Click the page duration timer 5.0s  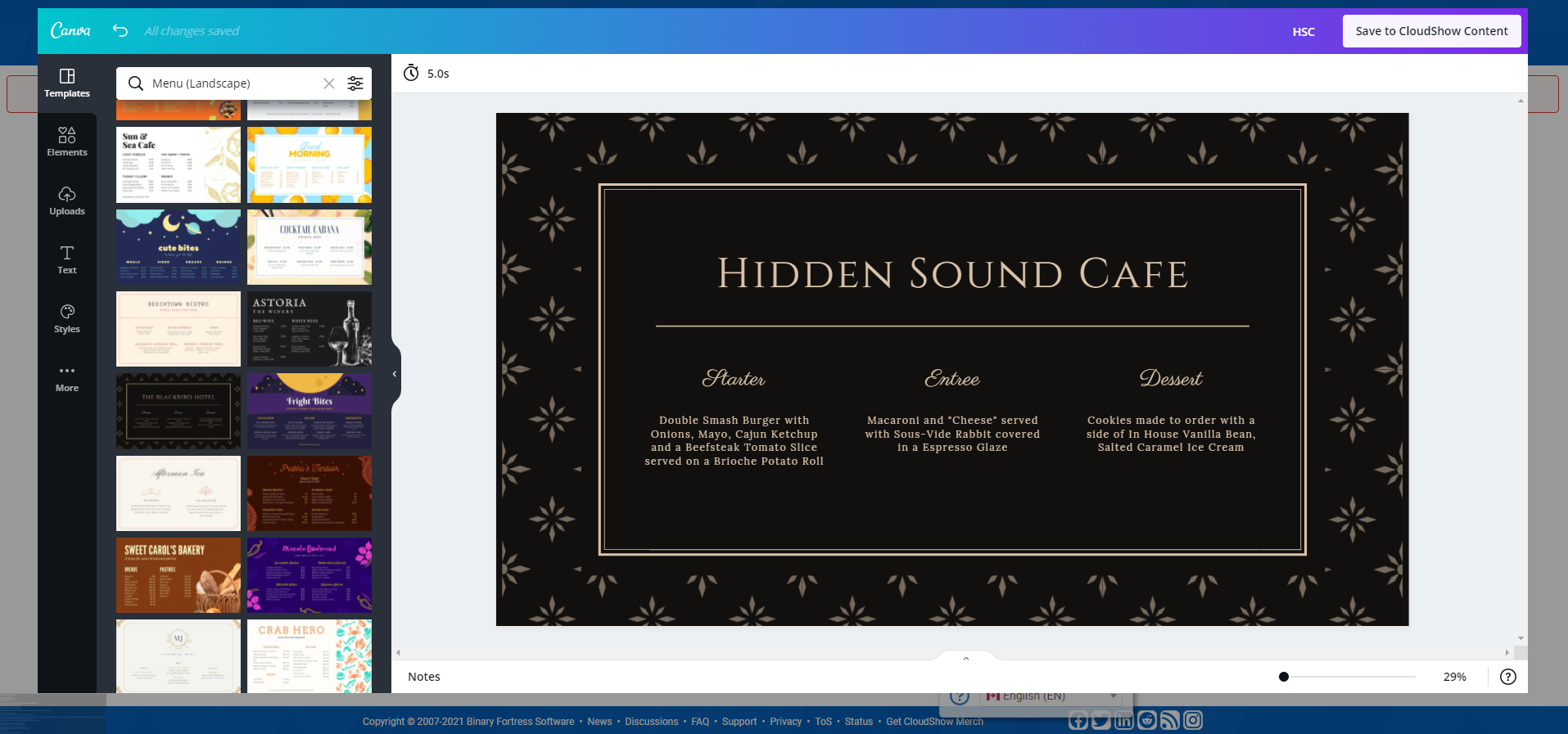click(x=427, y=74)
